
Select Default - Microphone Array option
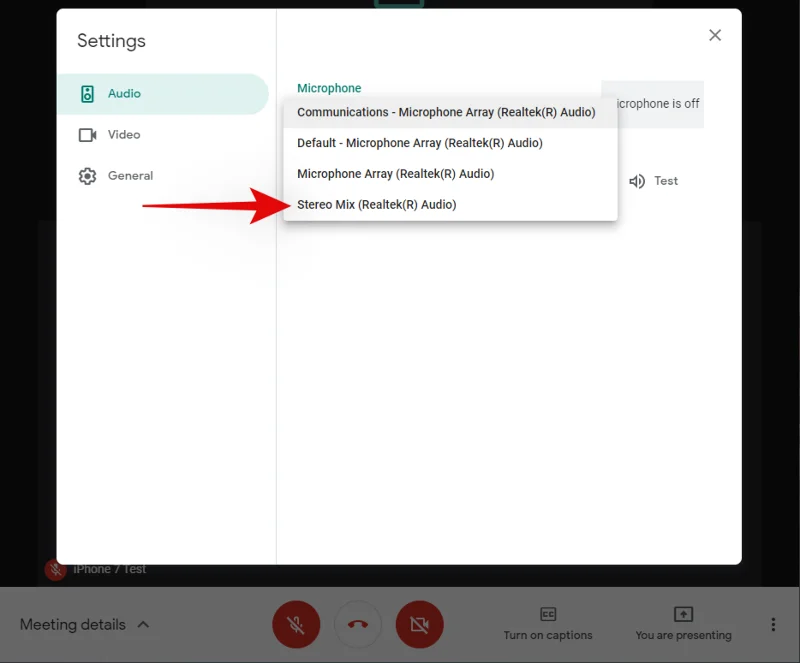[x=418, y=143]
